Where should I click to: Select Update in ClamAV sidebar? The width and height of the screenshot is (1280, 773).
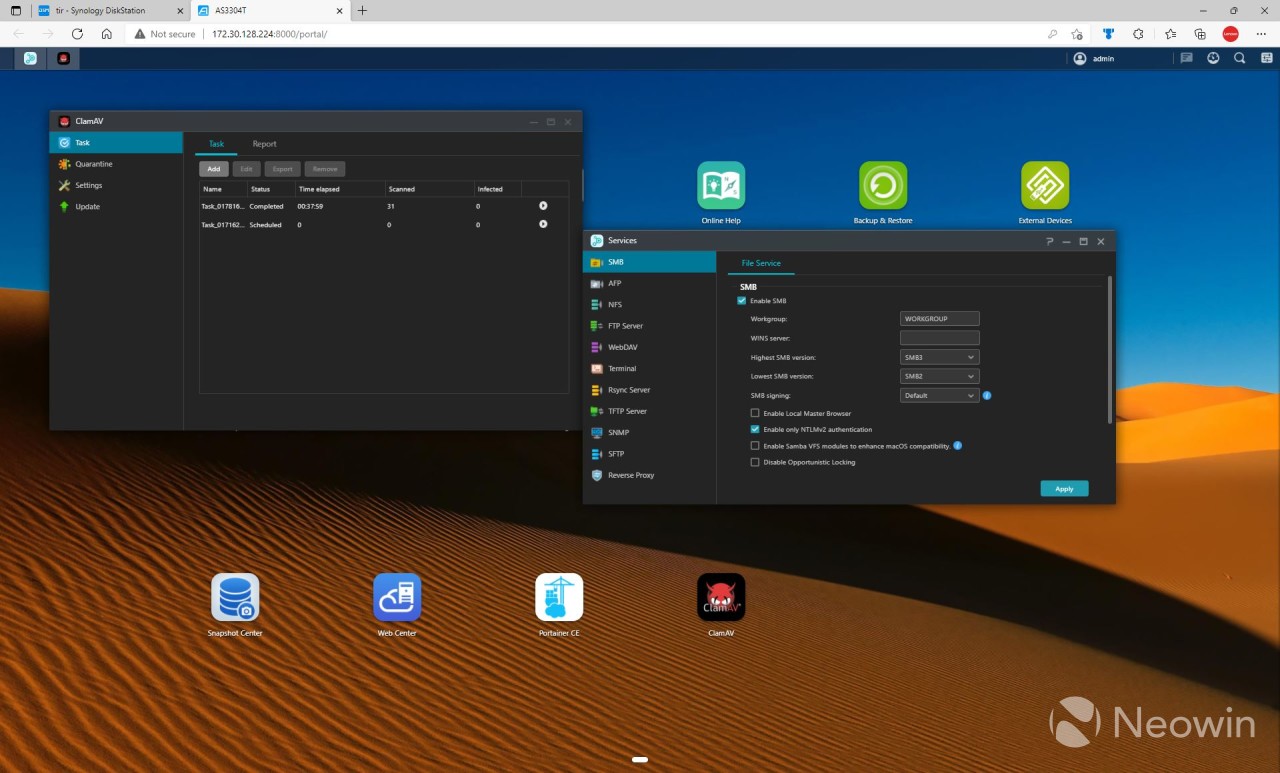coord(116,207)
